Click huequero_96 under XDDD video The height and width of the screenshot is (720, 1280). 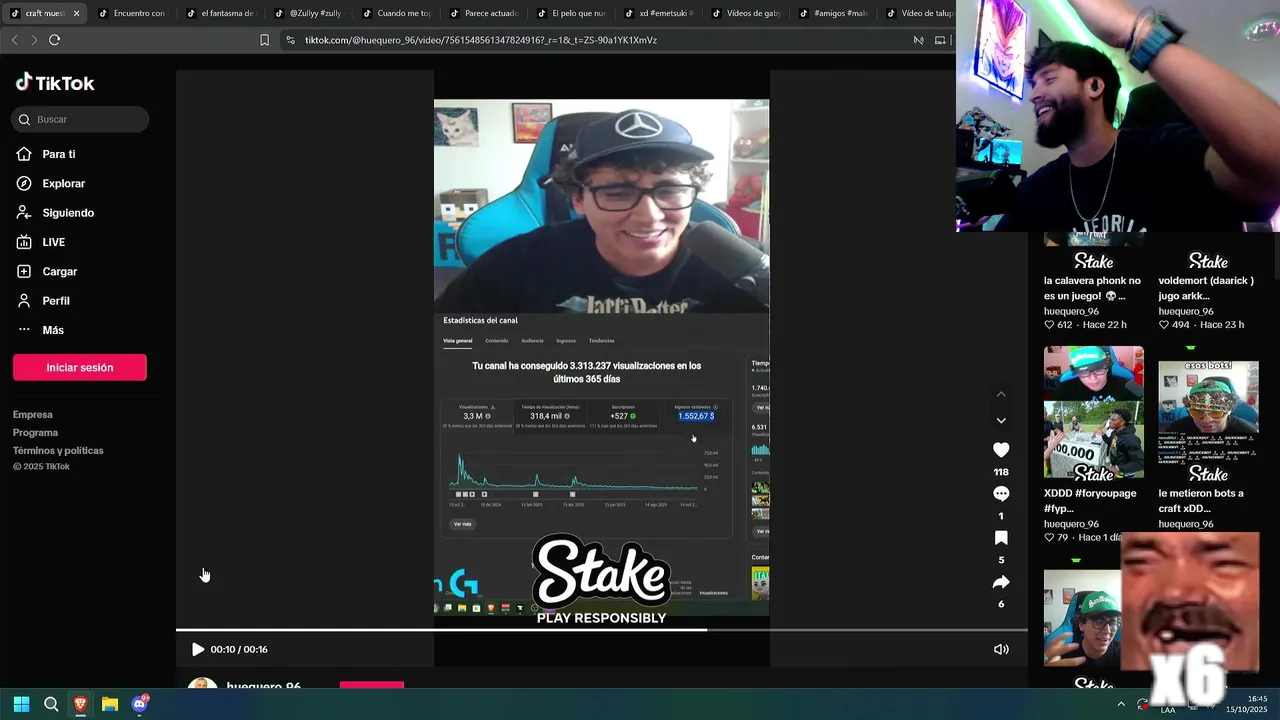(x=1071, y=524)
